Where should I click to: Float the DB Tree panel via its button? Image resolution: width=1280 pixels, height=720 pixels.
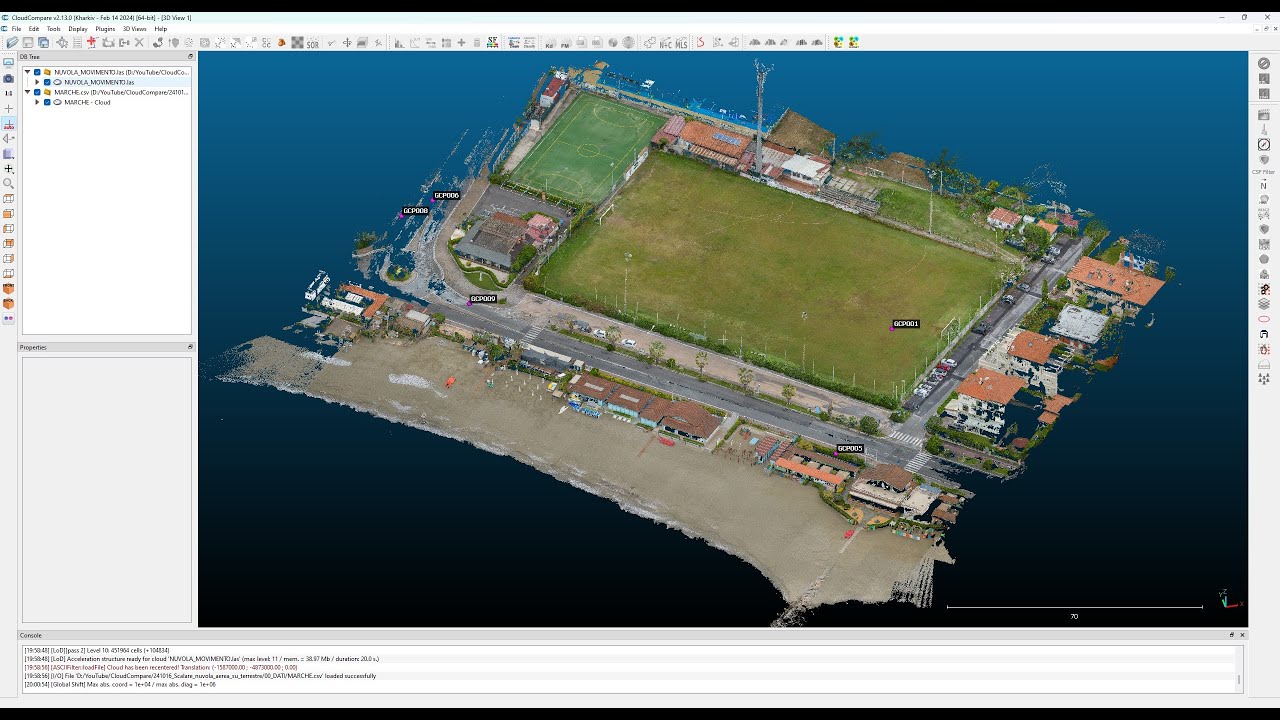pos(190,57)
